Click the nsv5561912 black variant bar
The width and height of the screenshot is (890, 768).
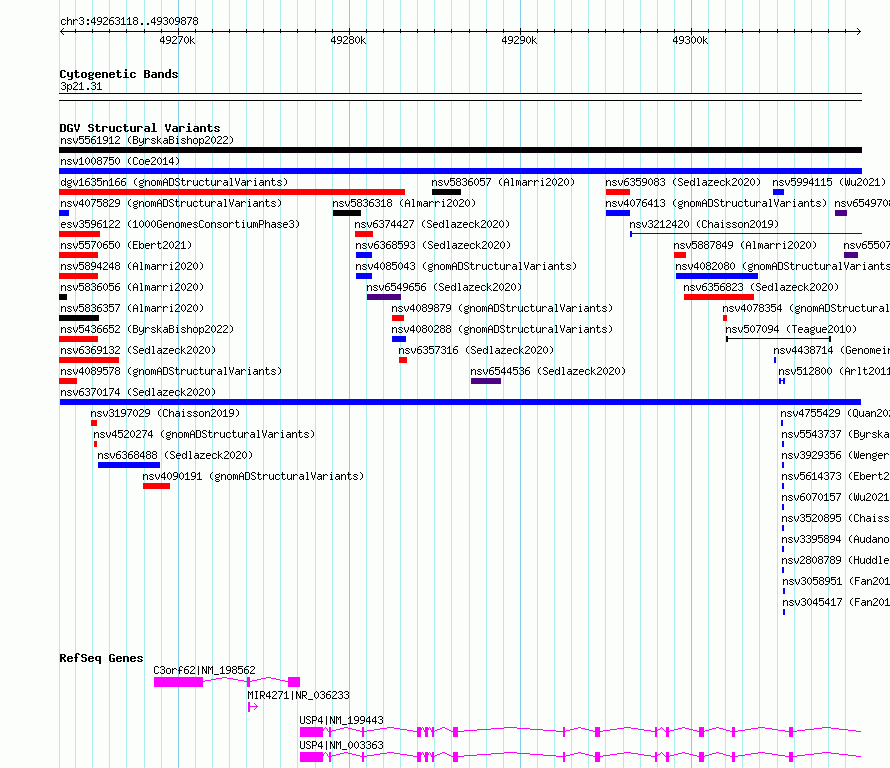[x=460, y=150]
